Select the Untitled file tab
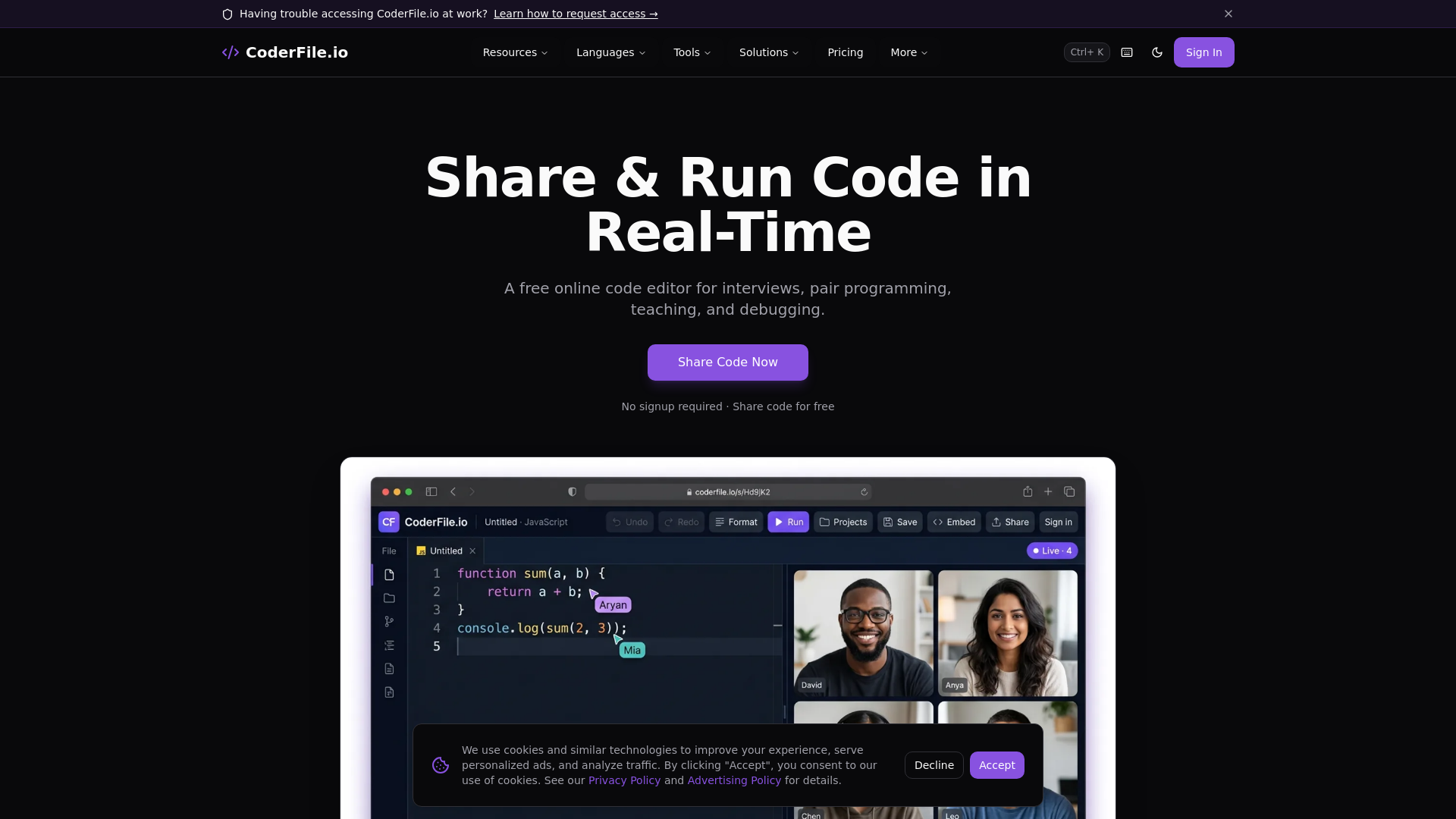 click(446, 551)
